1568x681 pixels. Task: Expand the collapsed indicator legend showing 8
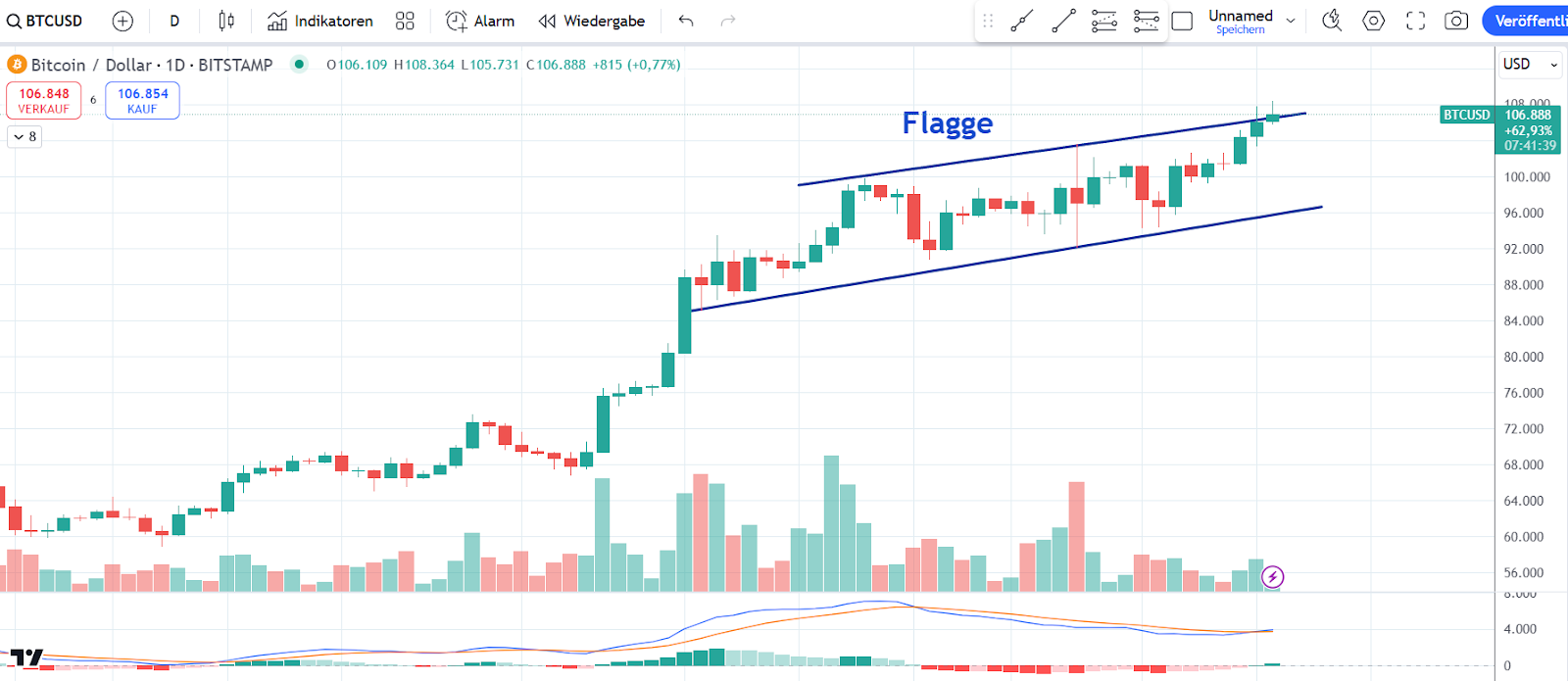pos(24,137)
